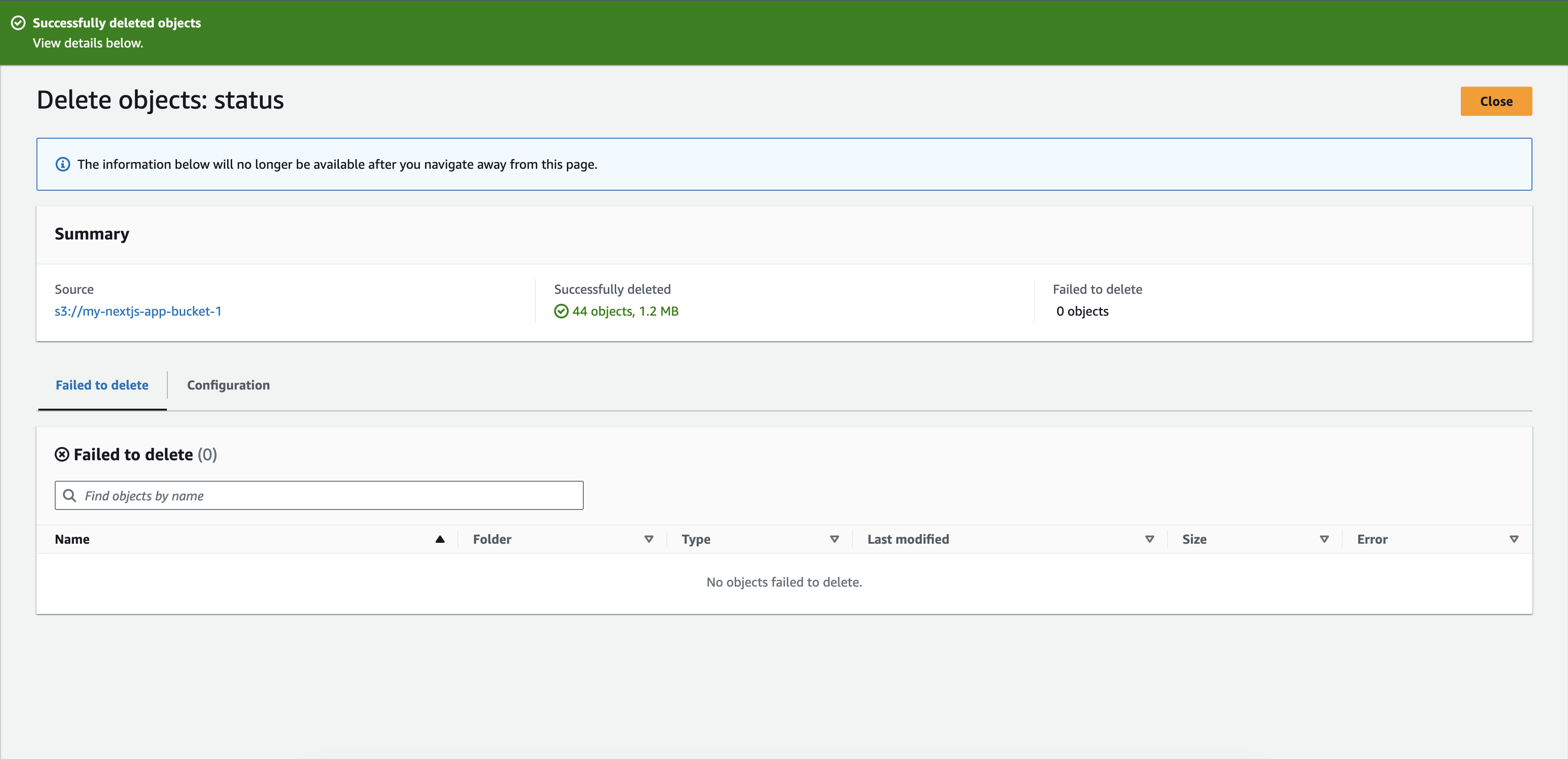This screenshot has height=759, width=1568.
Task: Sort the Type column with its arrow
Action: 835,539
